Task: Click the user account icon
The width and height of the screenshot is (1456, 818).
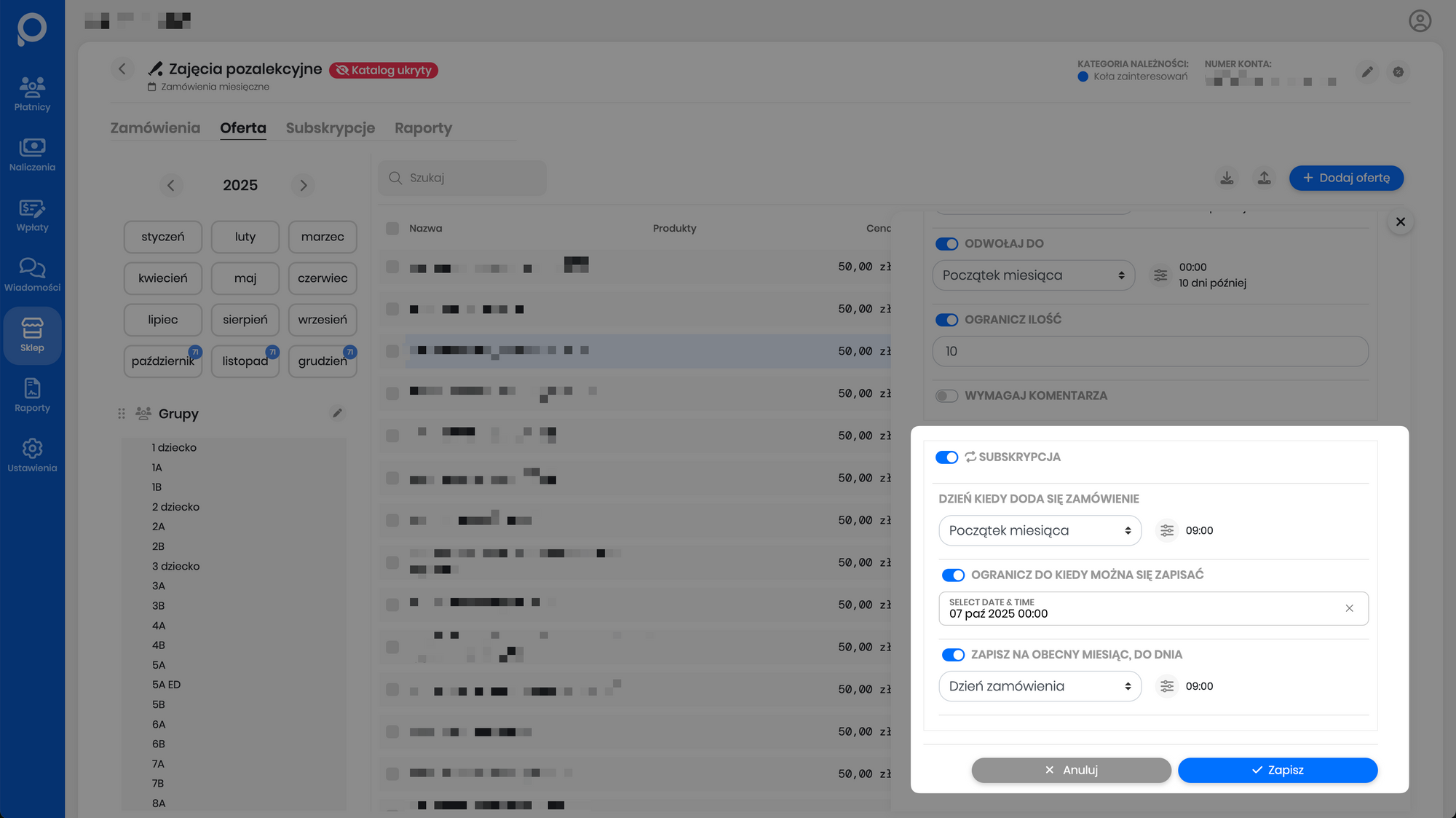Action: tap(1420, 21)
